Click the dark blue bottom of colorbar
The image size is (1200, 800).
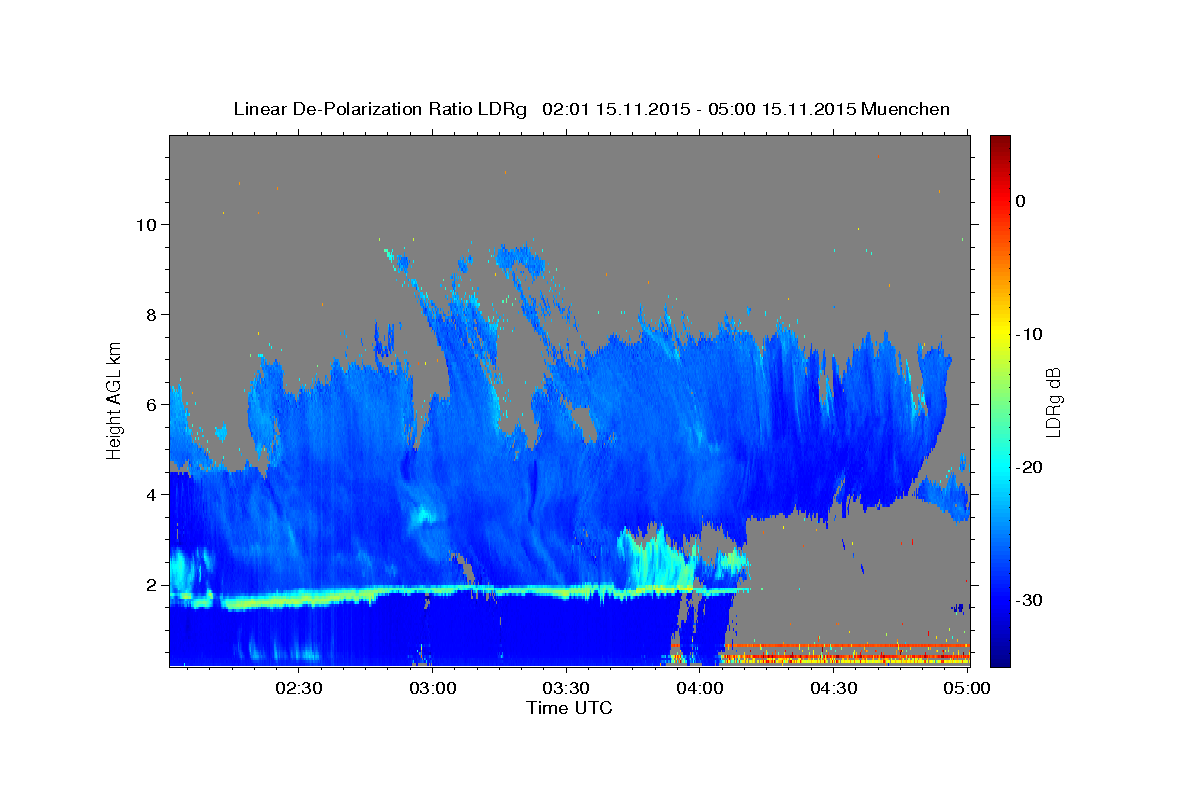point(1000,655)
